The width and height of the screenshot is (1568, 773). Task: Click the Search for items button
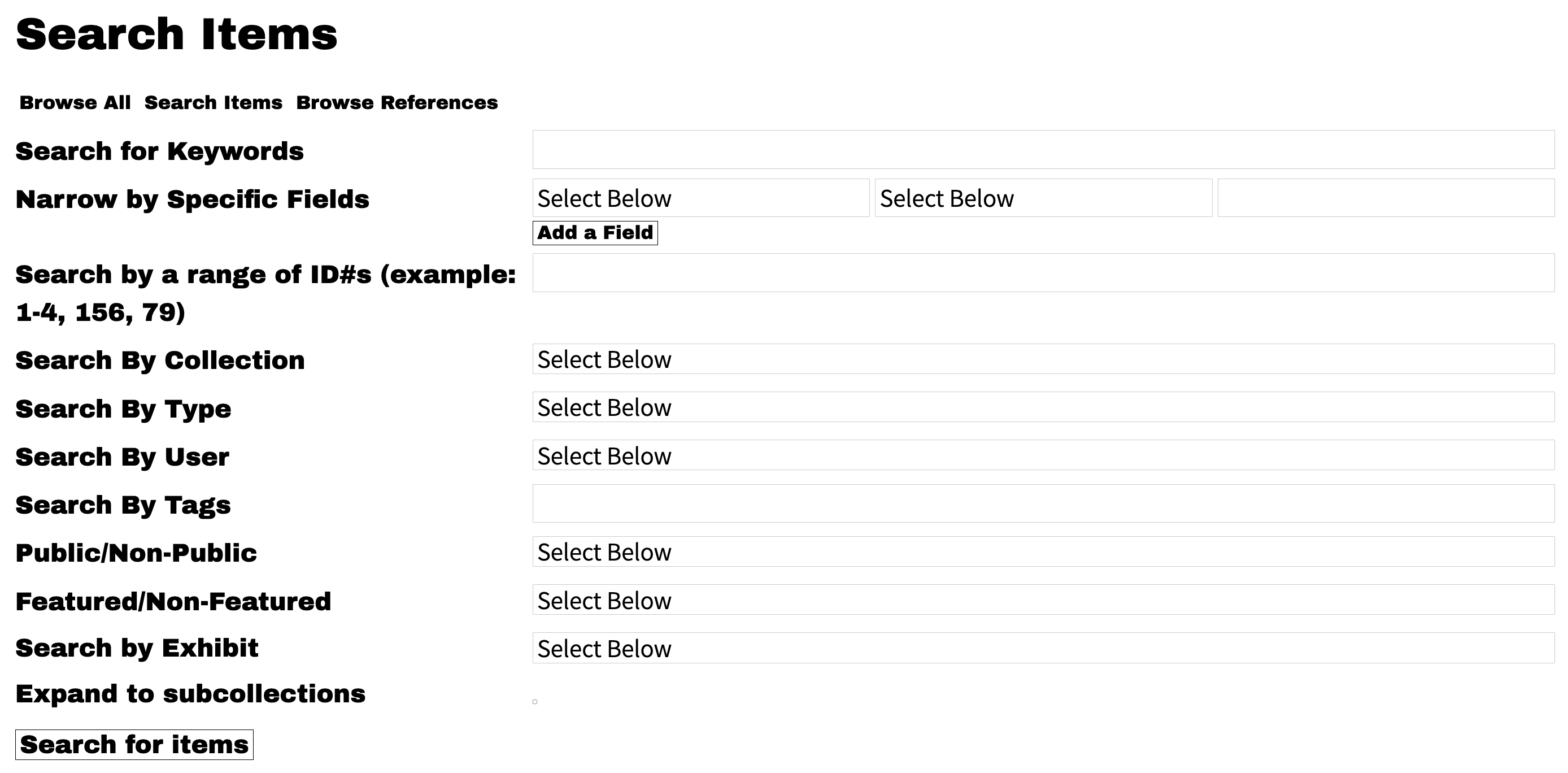(x=134, y=744)
